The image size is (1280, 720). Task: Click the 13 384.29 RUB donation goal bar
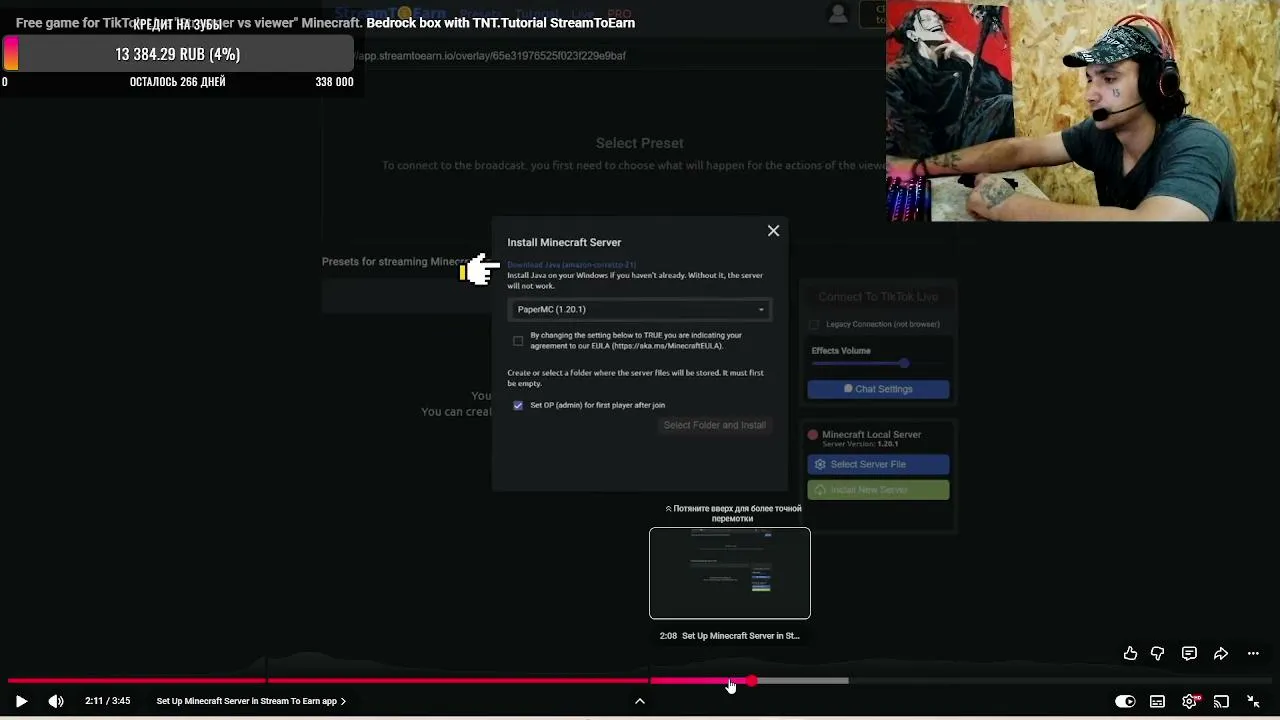[178, 54]
